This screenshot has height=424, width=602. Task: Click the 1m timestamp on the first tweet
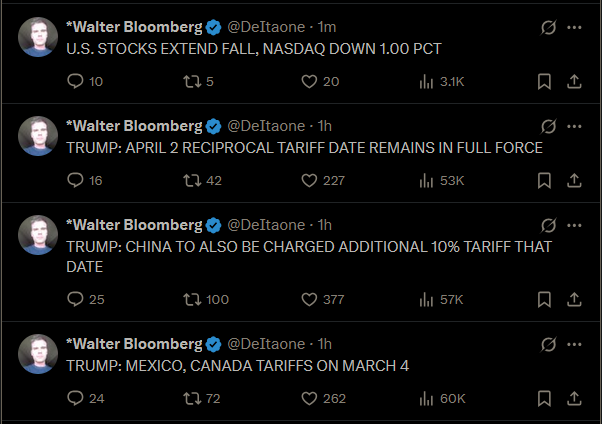tap(327, 26)
